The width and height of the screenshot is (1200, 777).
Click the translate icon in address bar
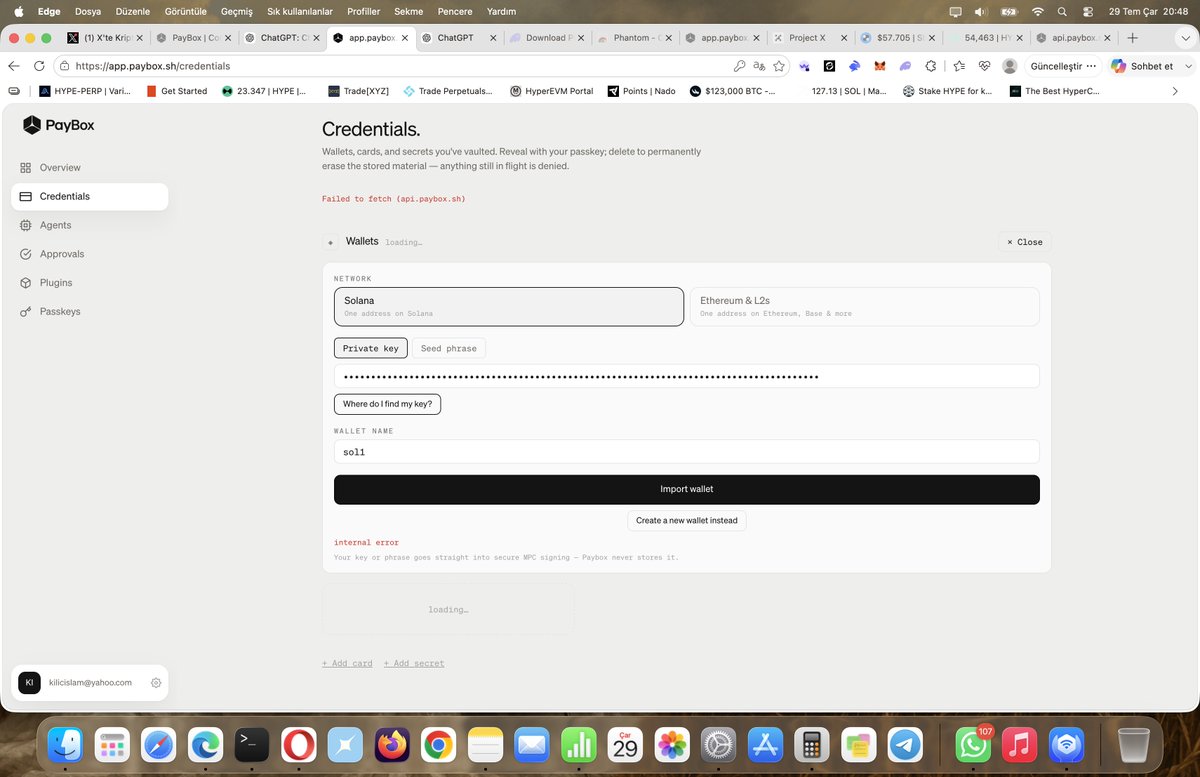point(759,66)
